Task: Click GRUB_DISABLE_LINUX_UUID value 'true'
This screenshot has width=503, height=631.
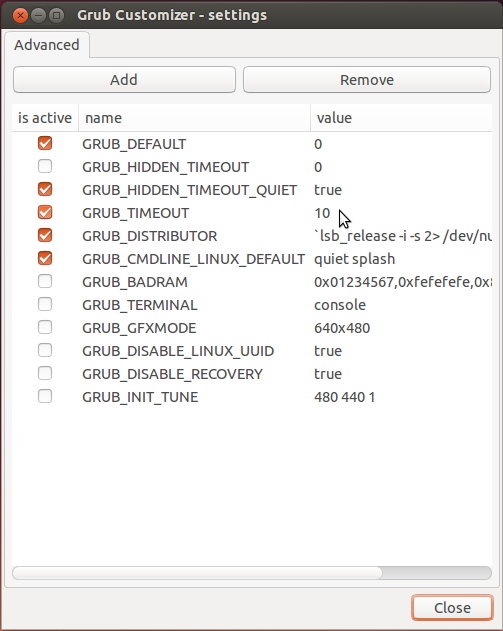Action: 328,351
